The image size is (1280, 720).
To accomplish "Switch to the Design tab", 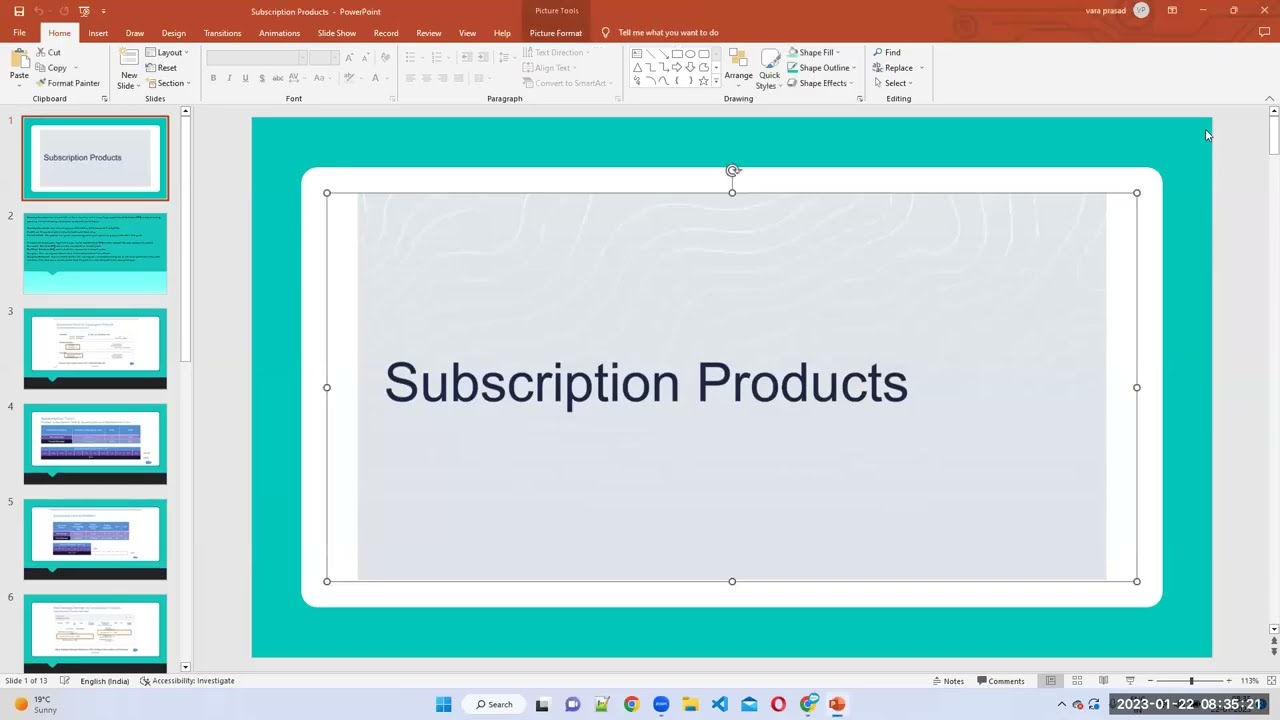I will 173,33.
